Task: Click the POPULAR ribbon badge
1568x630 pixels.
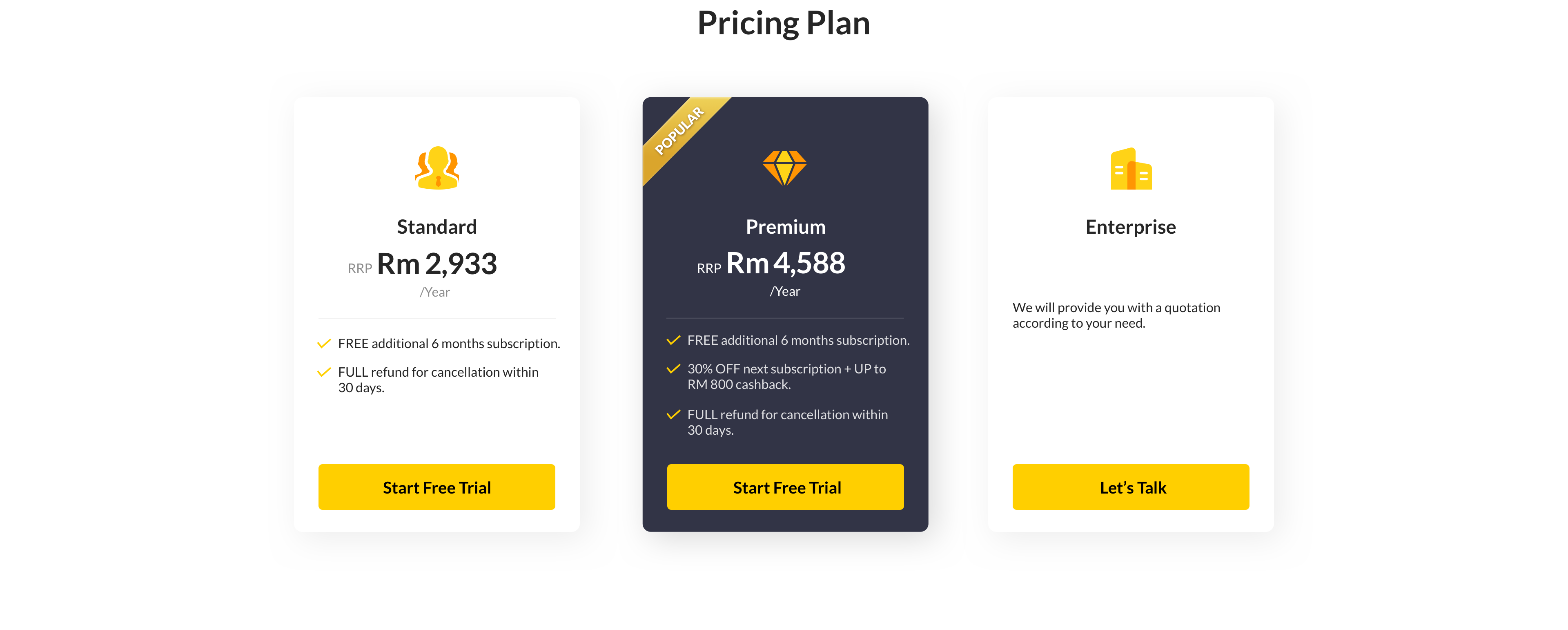Action: pyautogui.click(x=679, y=130)
